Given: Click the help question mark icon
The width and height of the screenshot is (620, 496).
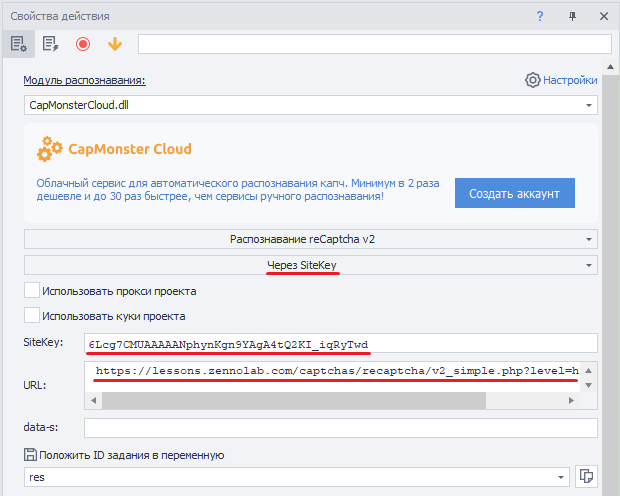Looking at the screenshot, I should (x=540, y=16).
